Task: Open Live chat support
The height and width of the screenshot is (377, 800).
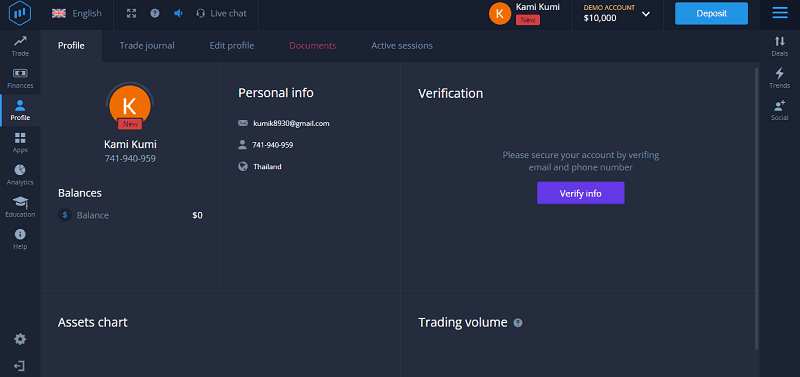Action: [x=221, y=14]
